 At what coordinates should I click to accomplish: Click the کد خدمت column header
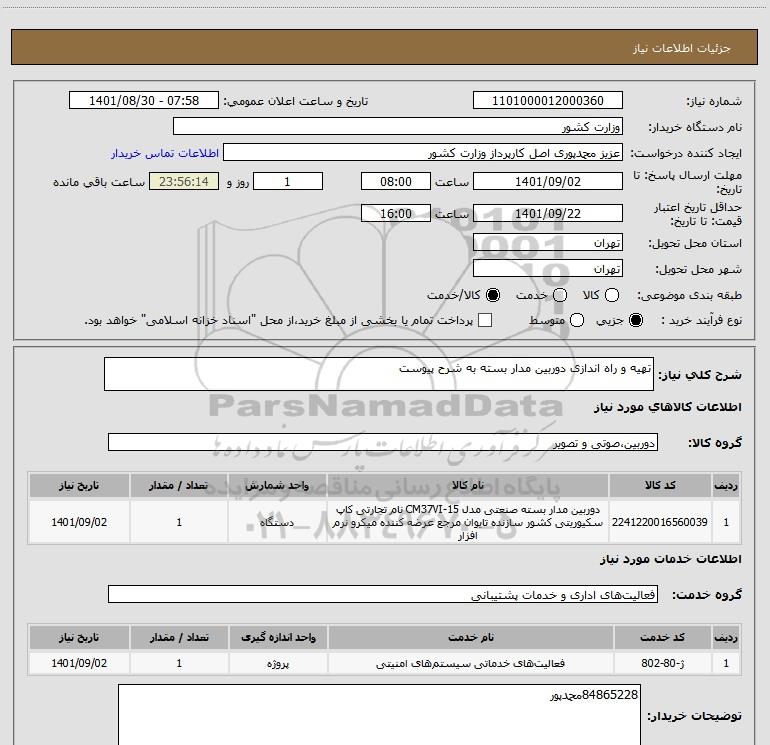[x=662, y=637]
